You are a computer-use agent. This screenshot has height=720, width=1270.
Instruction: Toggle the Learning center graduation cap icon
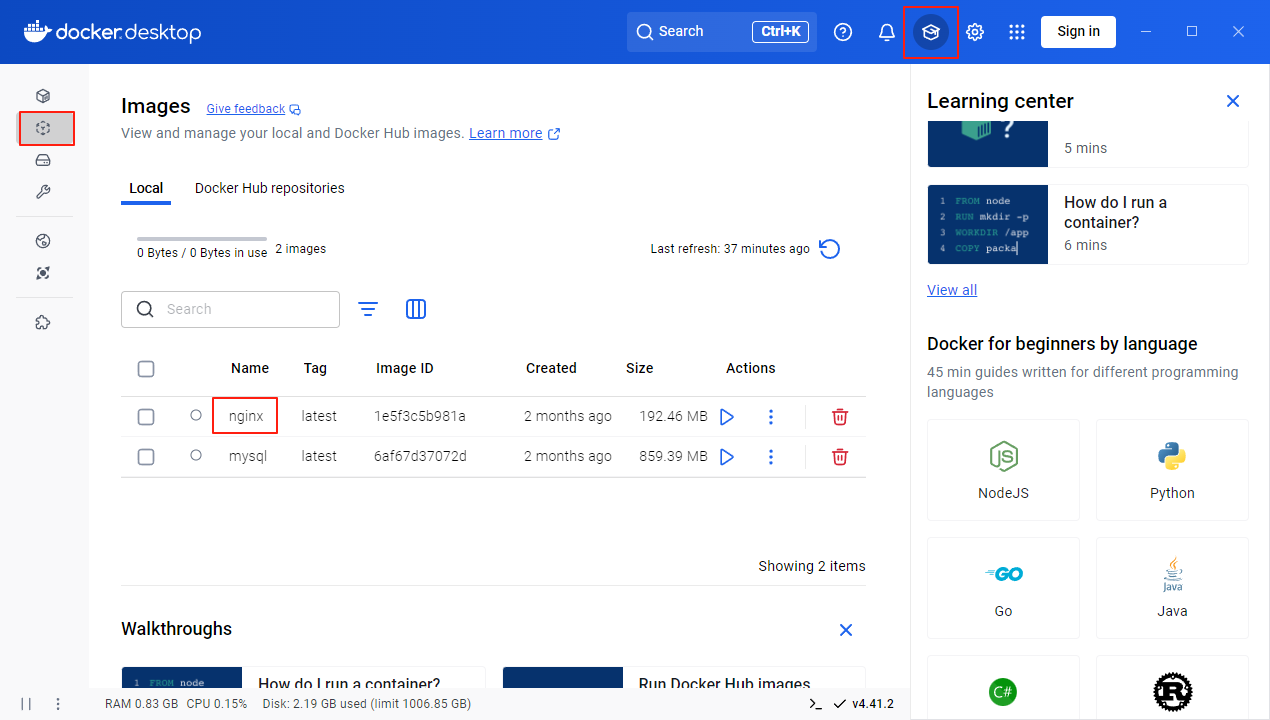click(931, 32)
